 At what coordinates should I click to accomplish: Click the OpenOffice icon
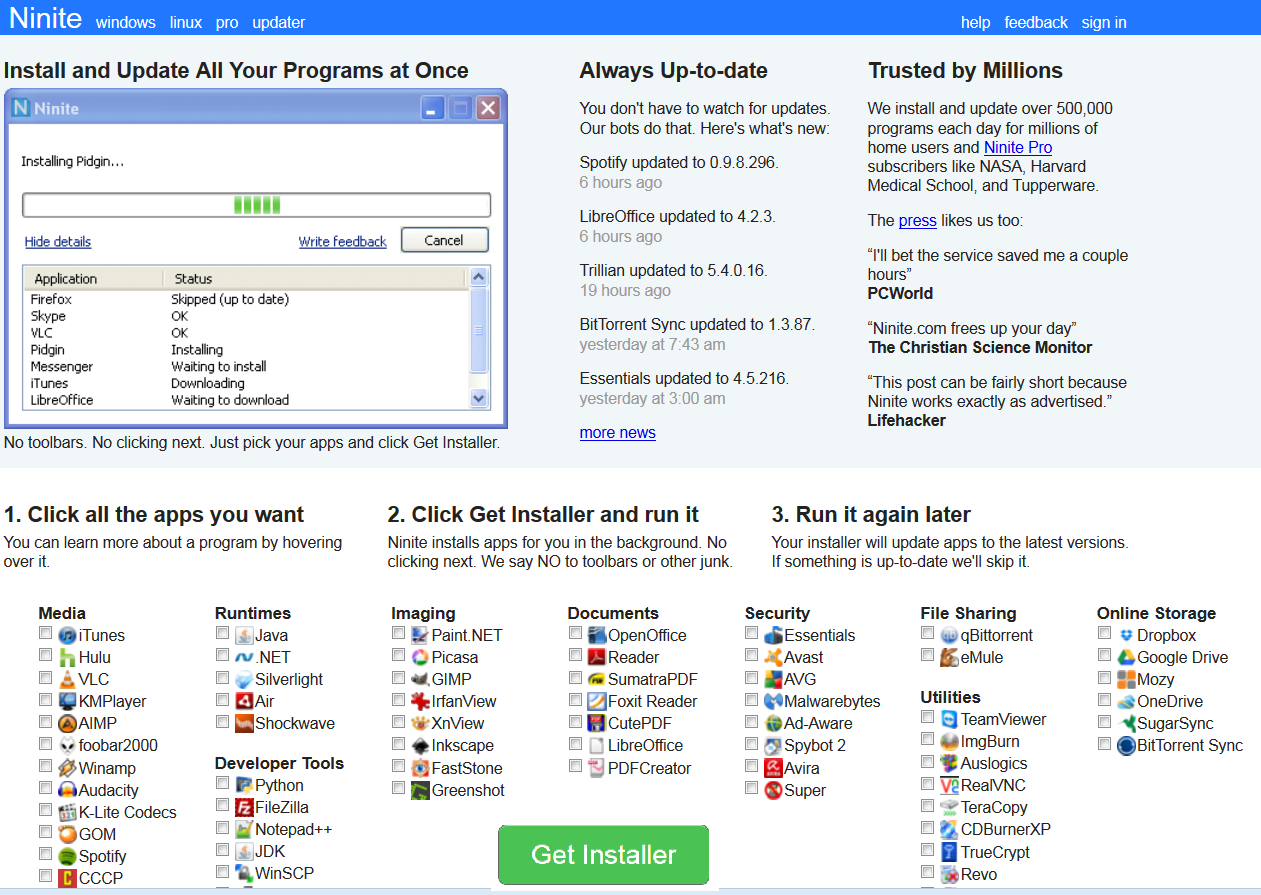[597, 635]
